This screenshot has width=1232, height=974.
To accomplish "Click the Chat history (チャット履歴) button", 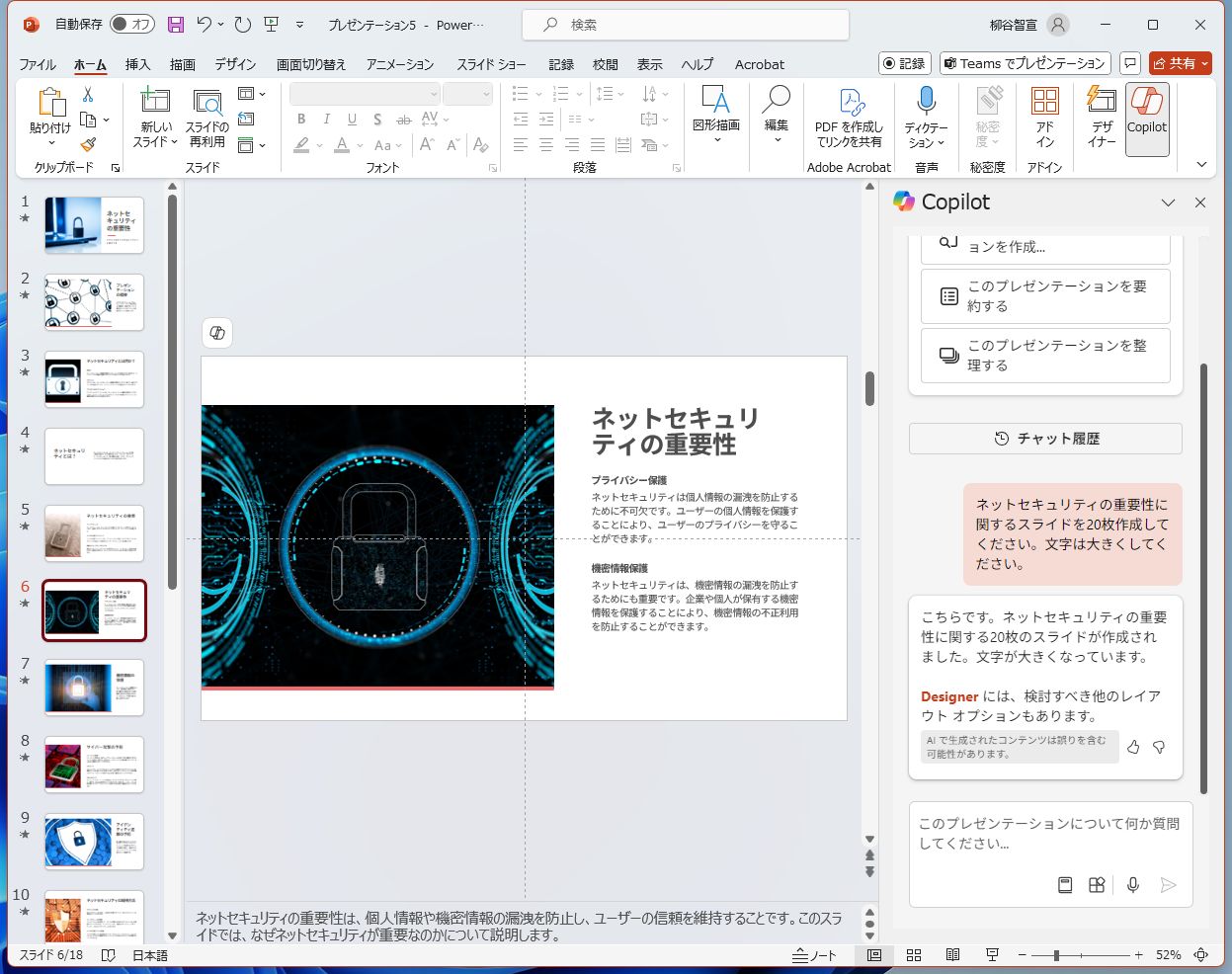I will (1045, 439).
